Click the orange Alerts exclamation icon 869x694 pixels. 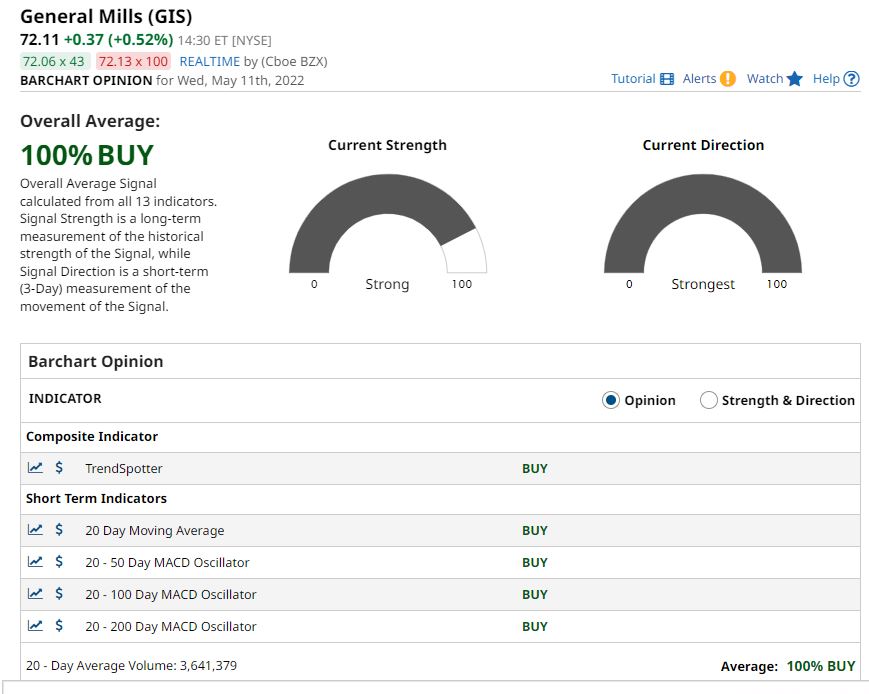click(727, 79)
